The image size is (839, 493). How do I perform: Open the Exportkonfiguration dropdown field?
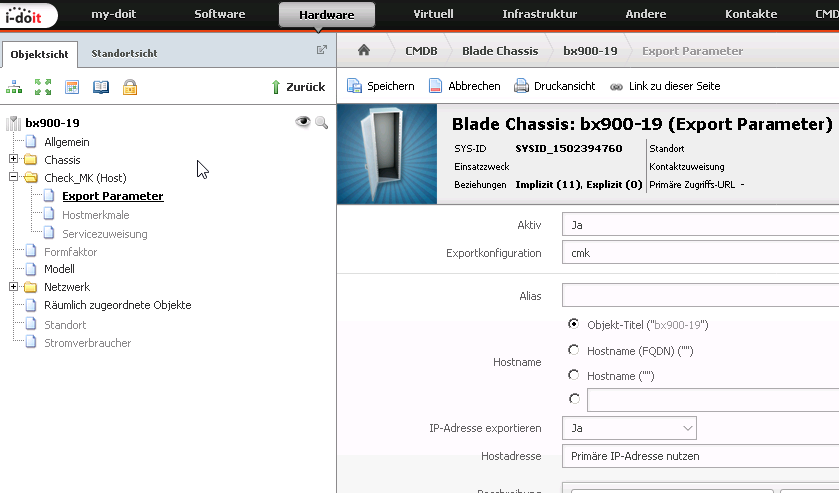click(700, 253)
